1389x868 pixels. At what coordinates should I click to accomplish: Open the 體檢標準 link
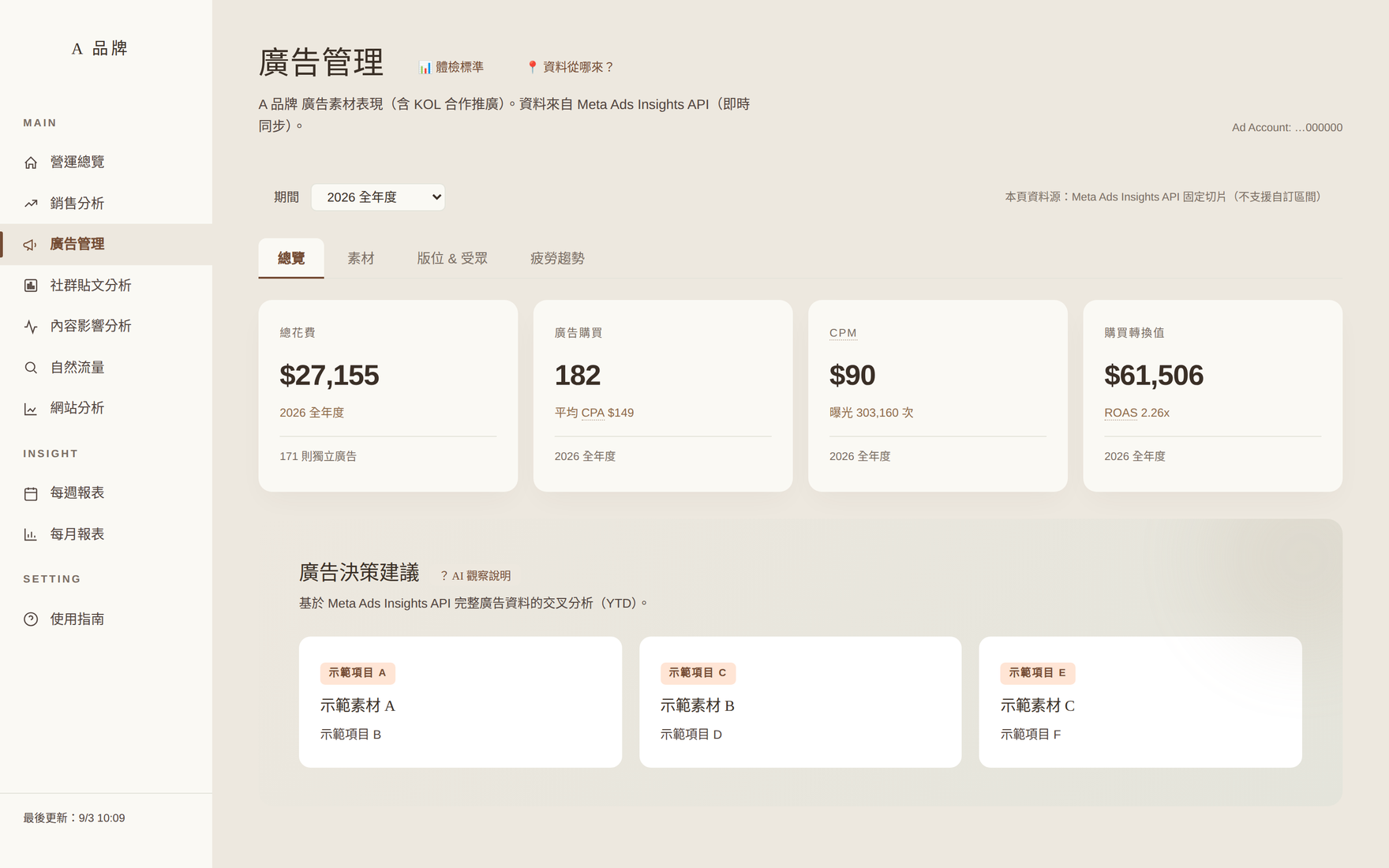(x=451, y=67)
